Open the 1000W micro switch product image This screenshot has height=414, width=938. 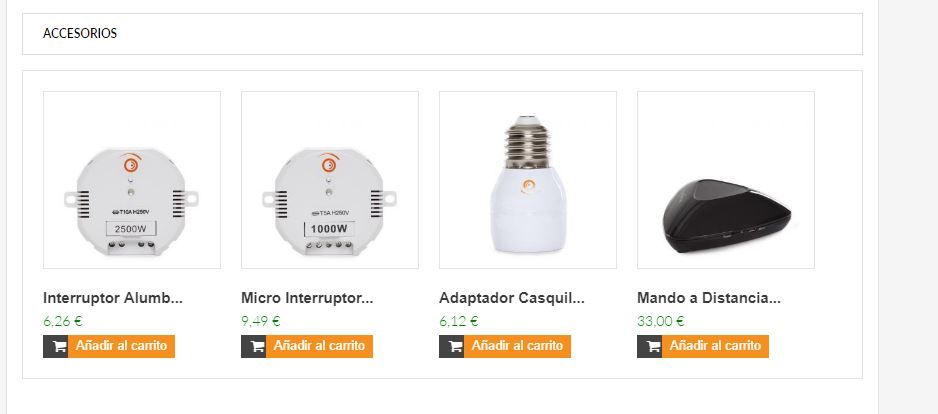click(330, 180)
